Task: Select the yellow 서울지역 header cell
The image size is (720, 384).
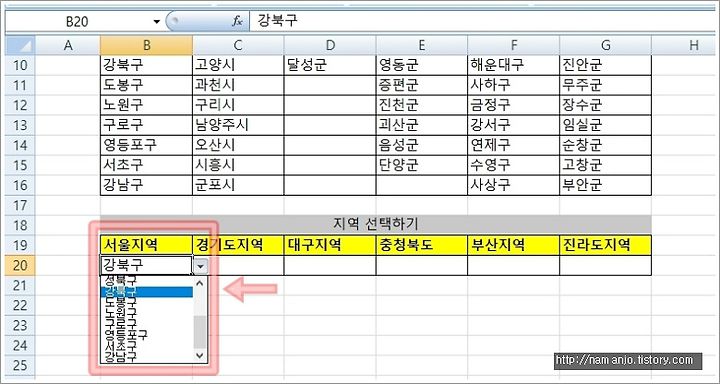Action: (146, 245)
